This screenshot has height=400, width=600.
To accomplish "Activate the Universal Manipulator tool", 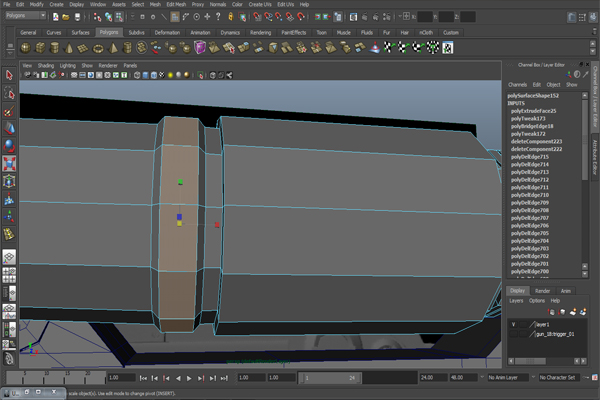I will point(9,181).
